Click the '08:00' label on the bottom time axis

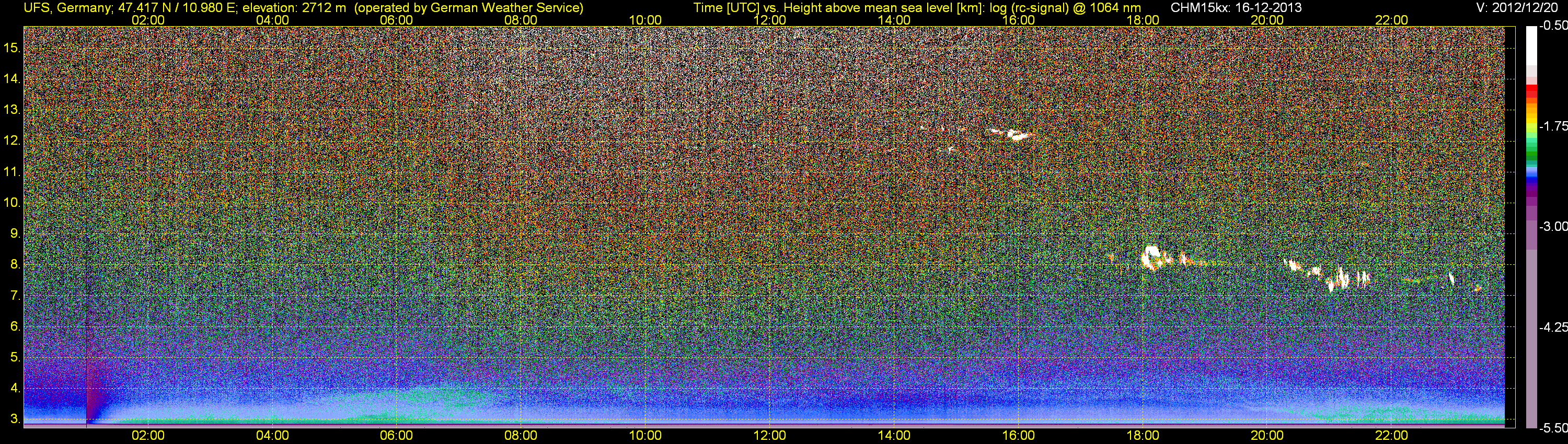tap(521, 436)
